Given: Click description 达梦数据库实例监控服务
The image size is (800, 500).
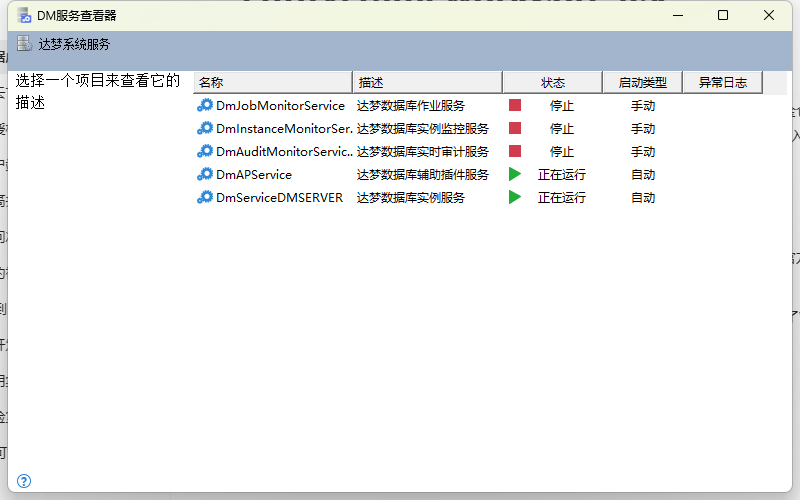Looking at the screenshot, I should click(422, 129).
